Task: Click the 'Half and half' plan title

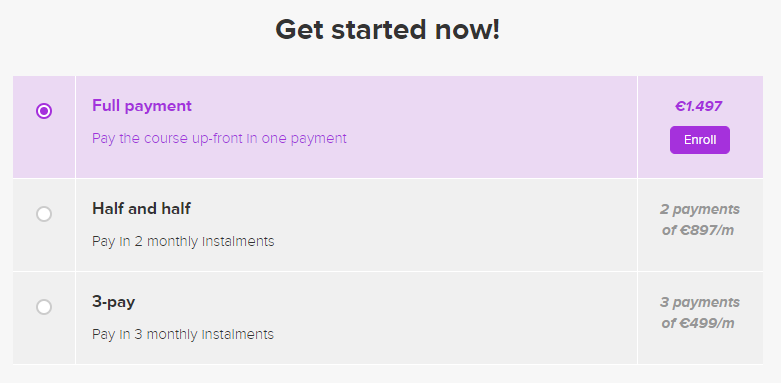Action: click(141, 209)
